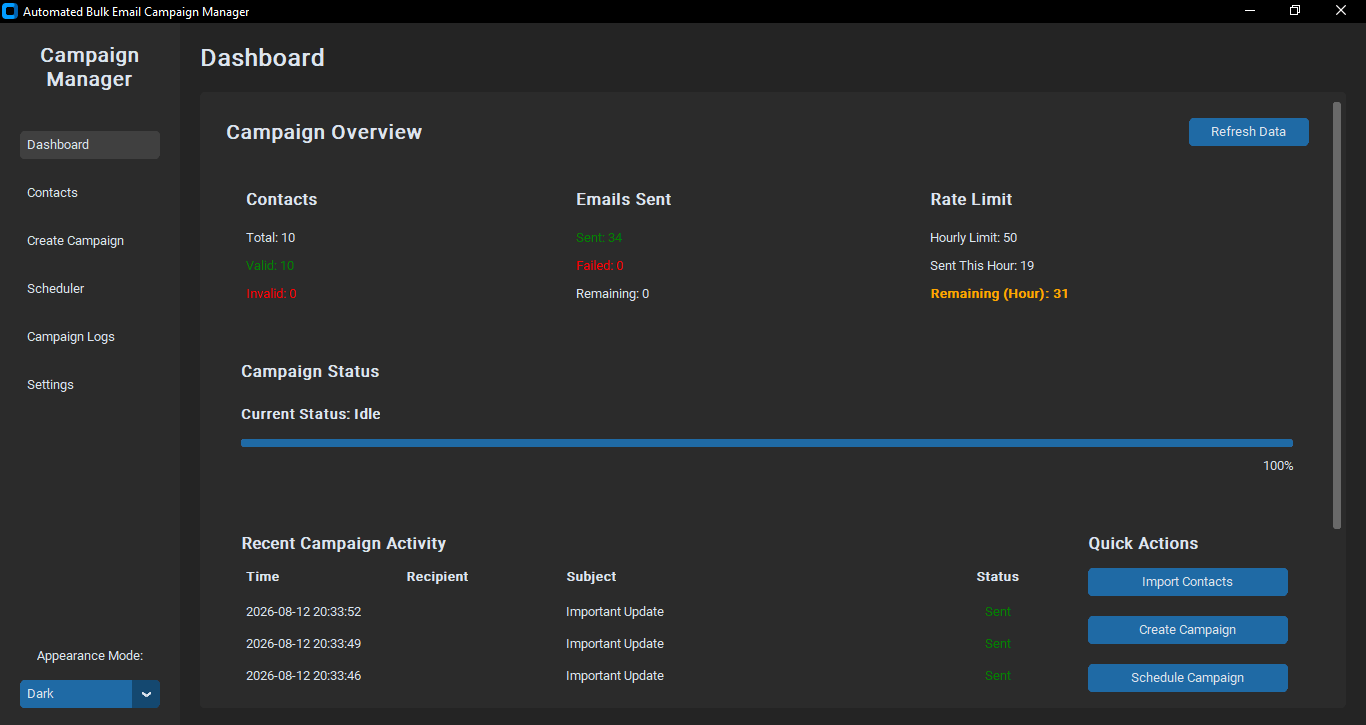Click the Time column header
The height and width of the screenshot is (725, 1366).
[x=263, y=577]
